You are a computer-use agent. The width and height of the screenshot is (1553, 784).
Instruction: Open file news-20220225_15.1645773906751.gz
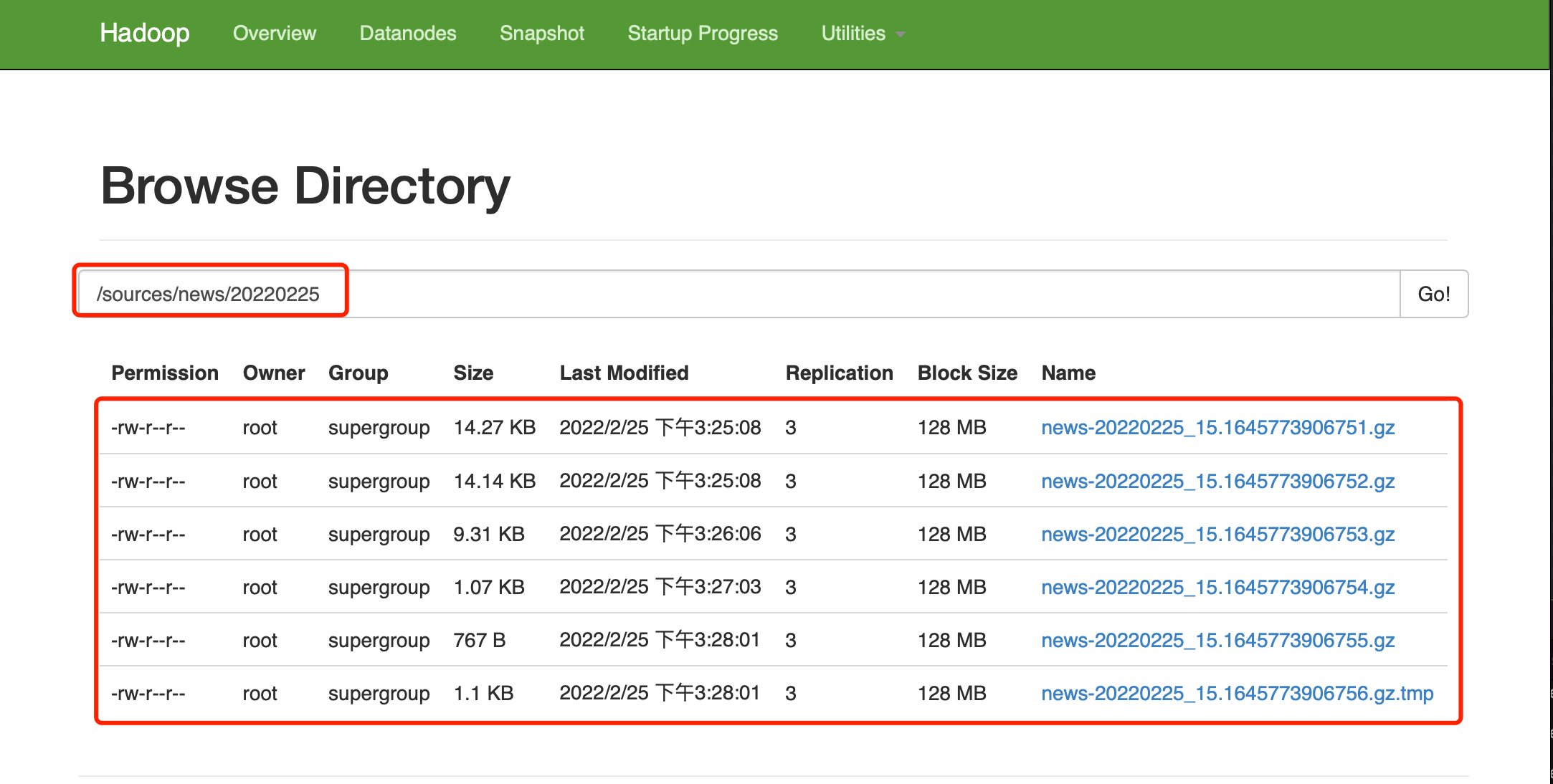click(x=1218, y=428)
